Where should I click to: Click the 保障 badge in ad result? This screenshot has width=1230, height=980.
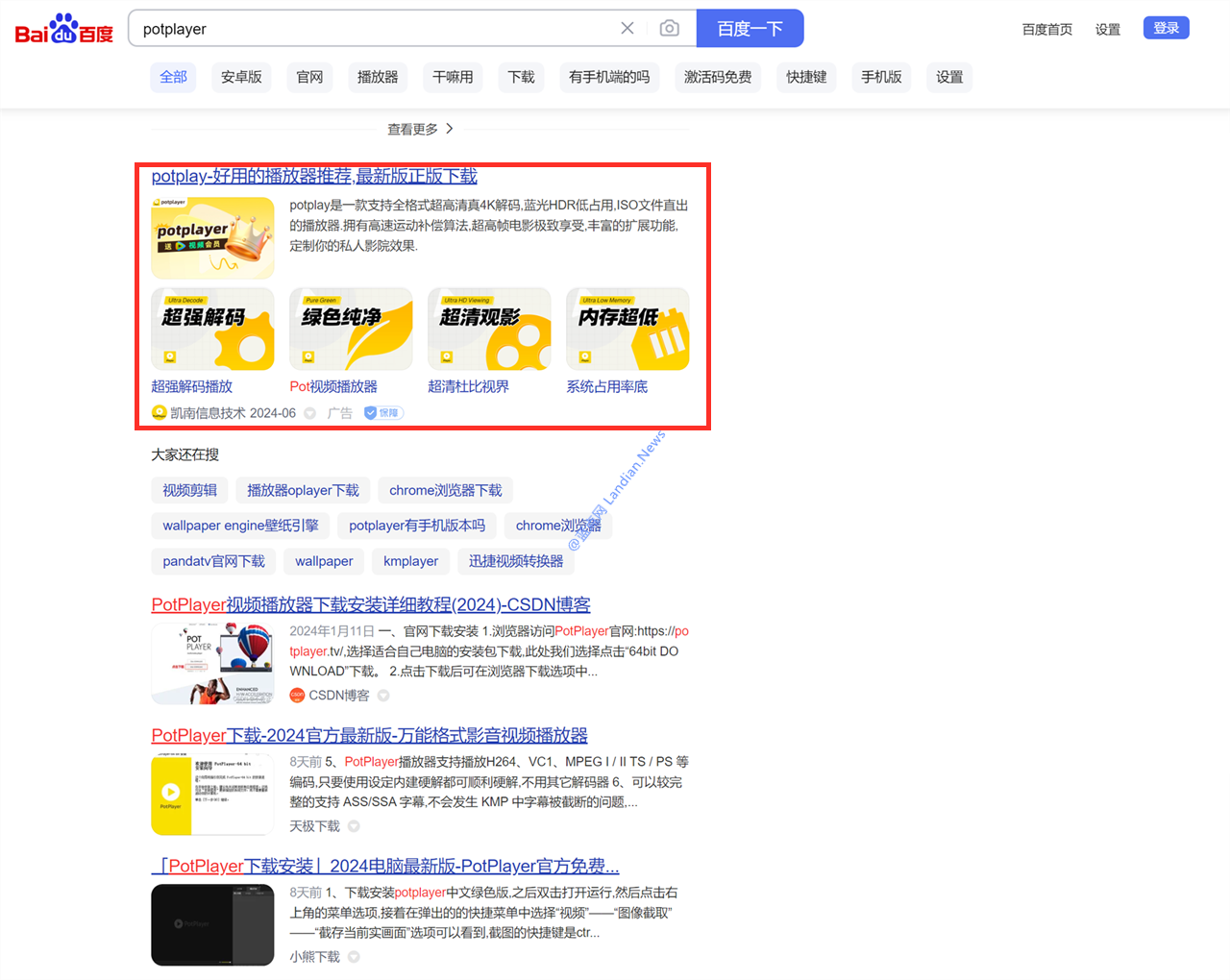[383, 413]
